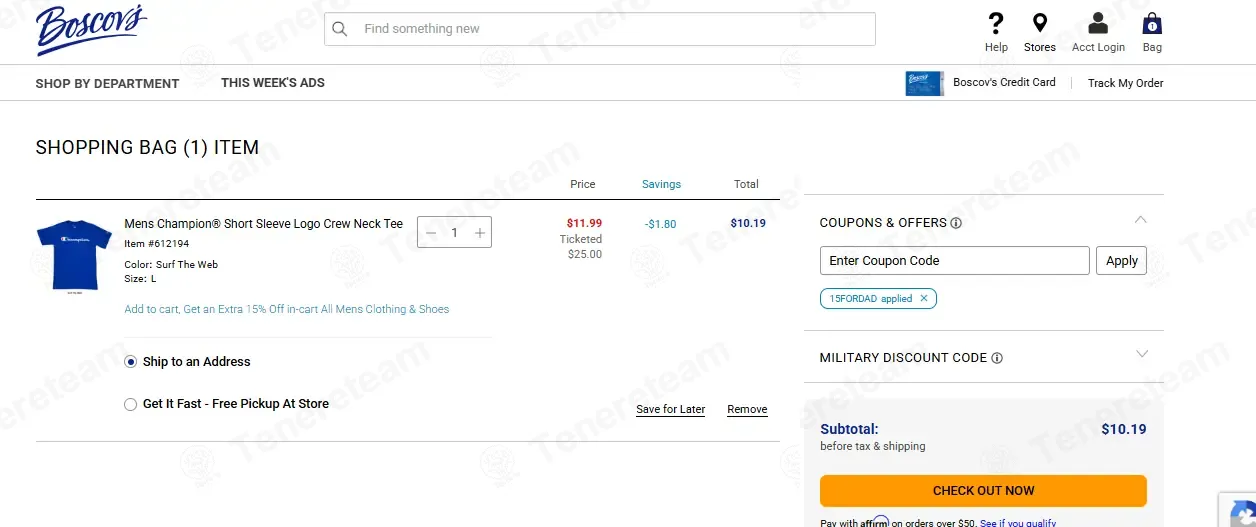
Task: Decrease item quantity with the minus button
Action: (431, 233)
